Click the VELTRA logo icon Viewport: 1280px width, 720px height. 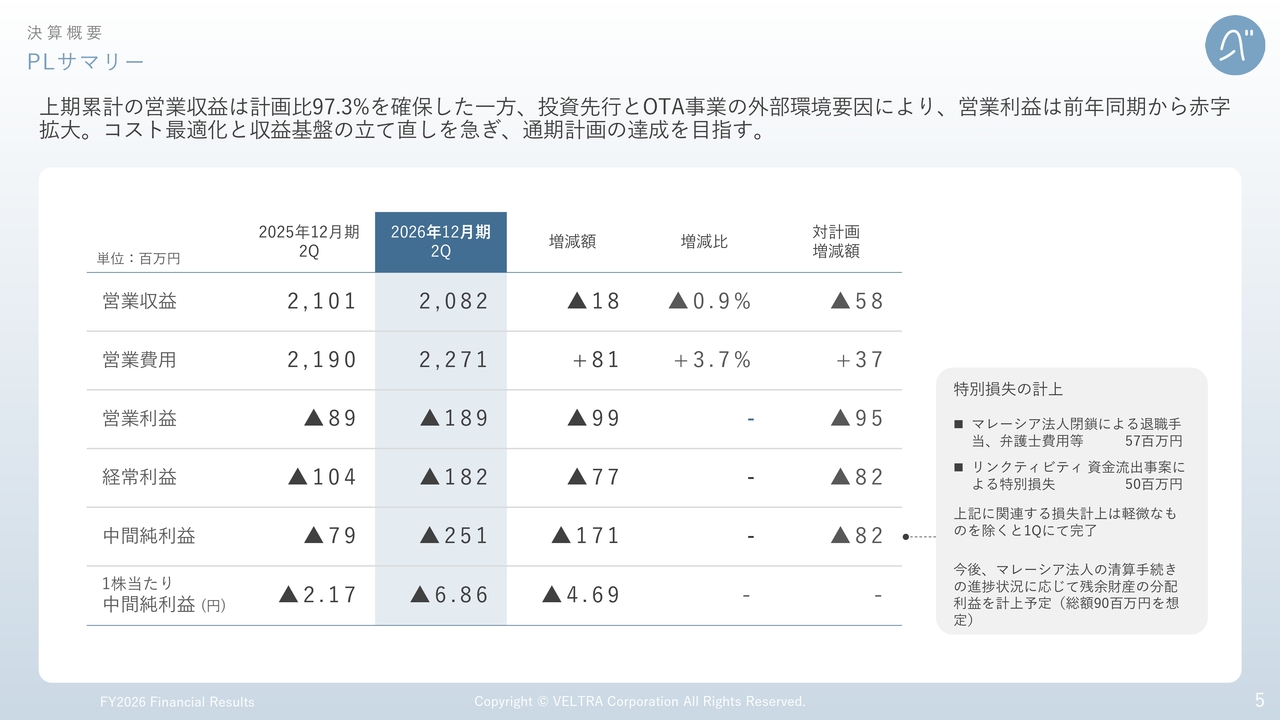pos(1235,46)
